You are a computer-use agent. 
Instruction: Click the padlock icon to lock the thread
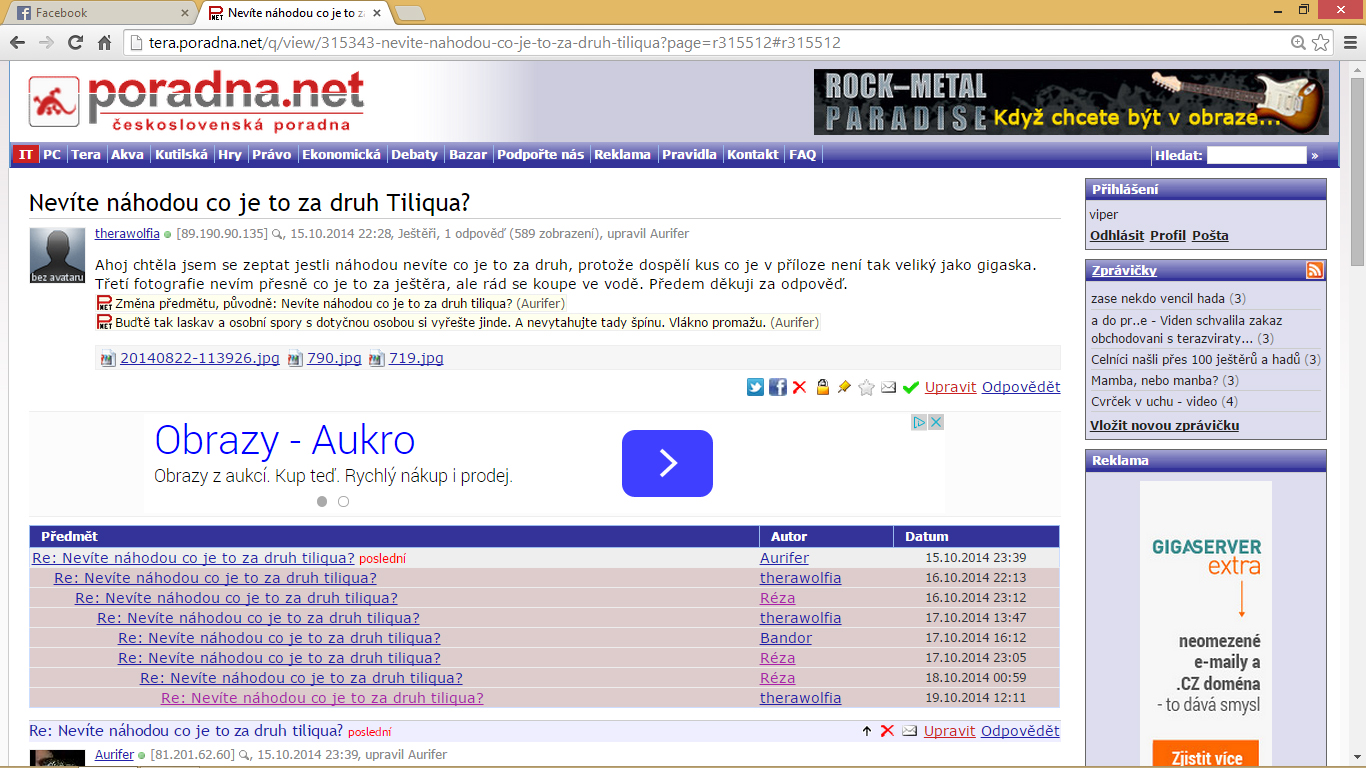(822, 387)
